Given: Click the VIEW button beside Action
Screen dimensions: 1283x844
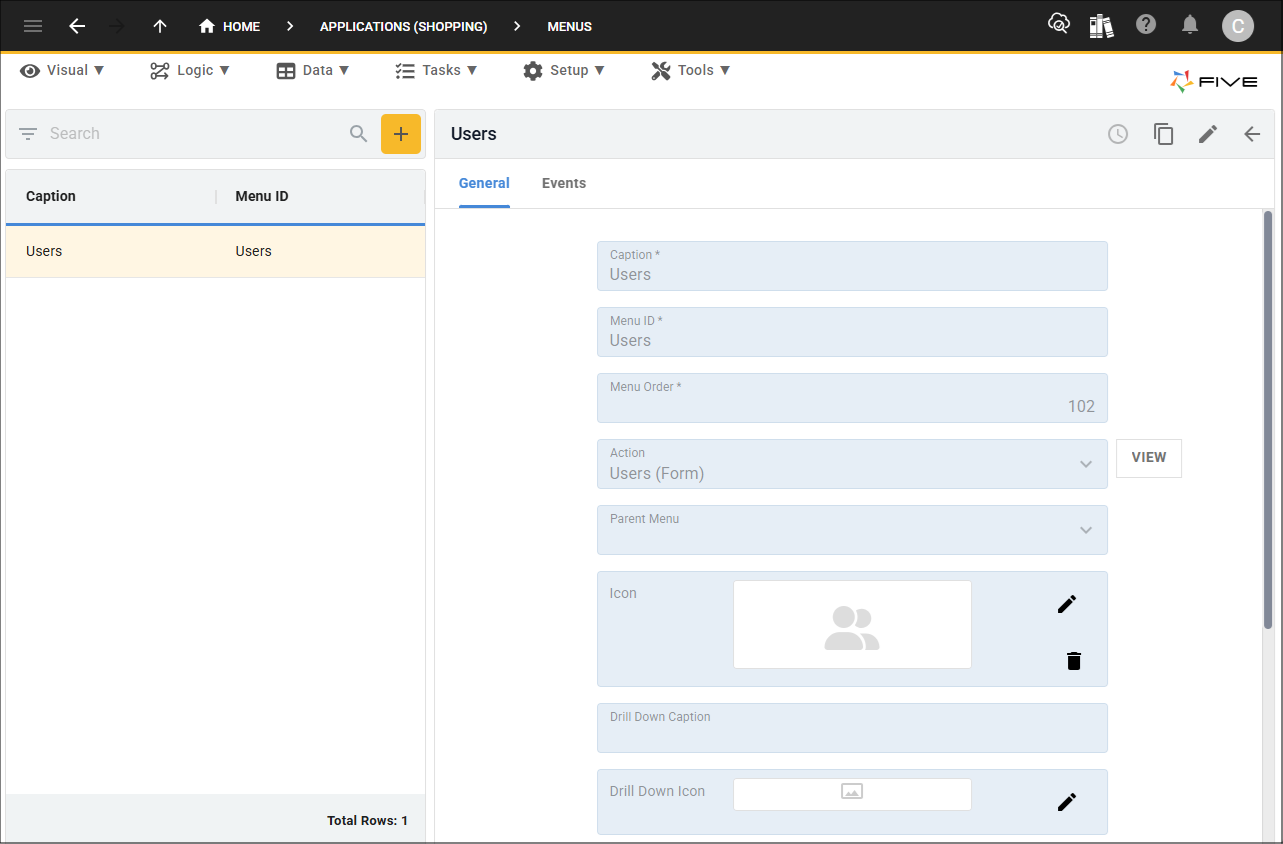Looking at the screenshot, I should click(1148, 458).
